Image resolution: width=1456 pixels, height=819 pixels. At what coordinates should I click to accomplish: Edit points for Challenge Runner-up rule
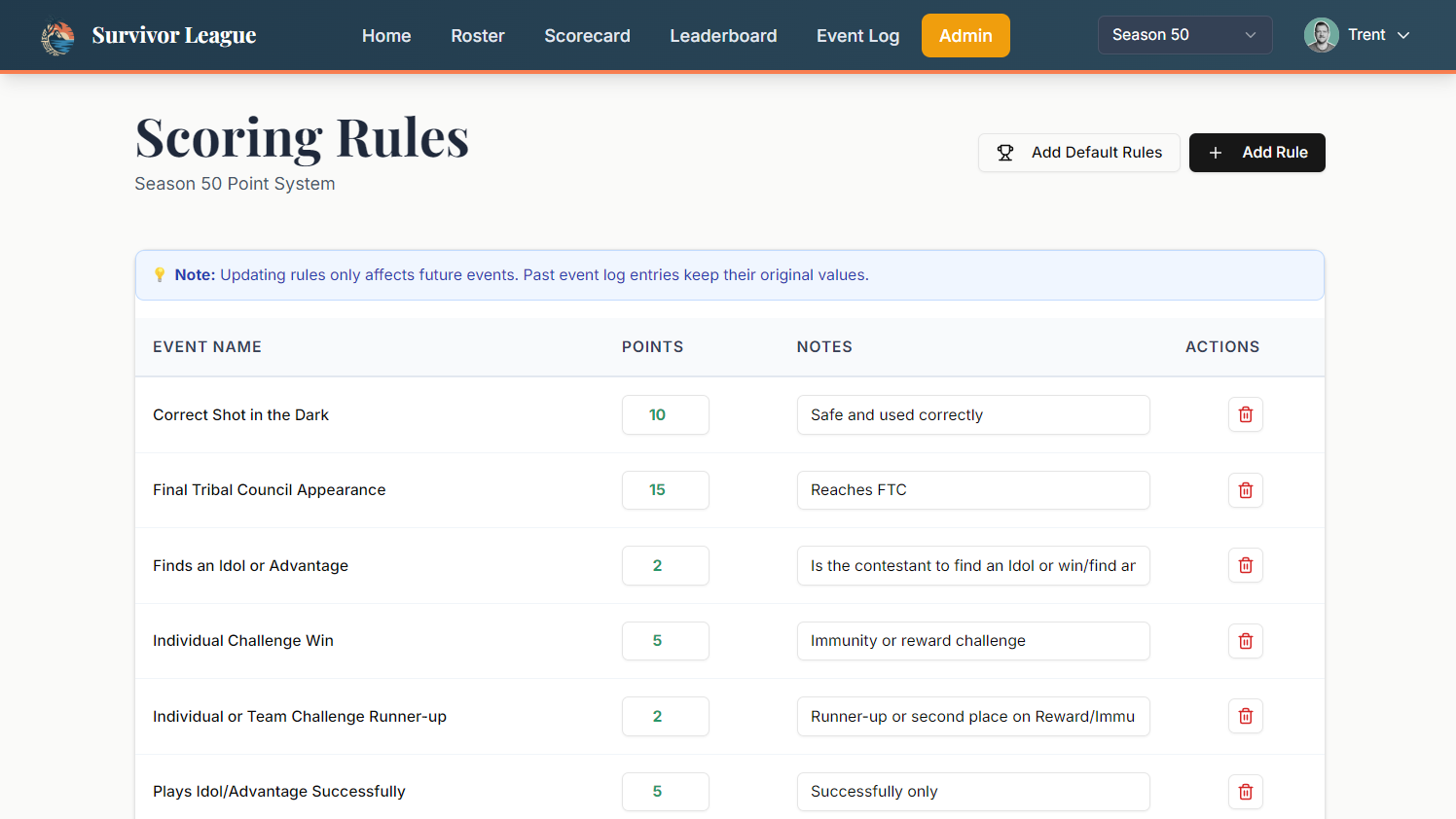(x=666, y=716)
